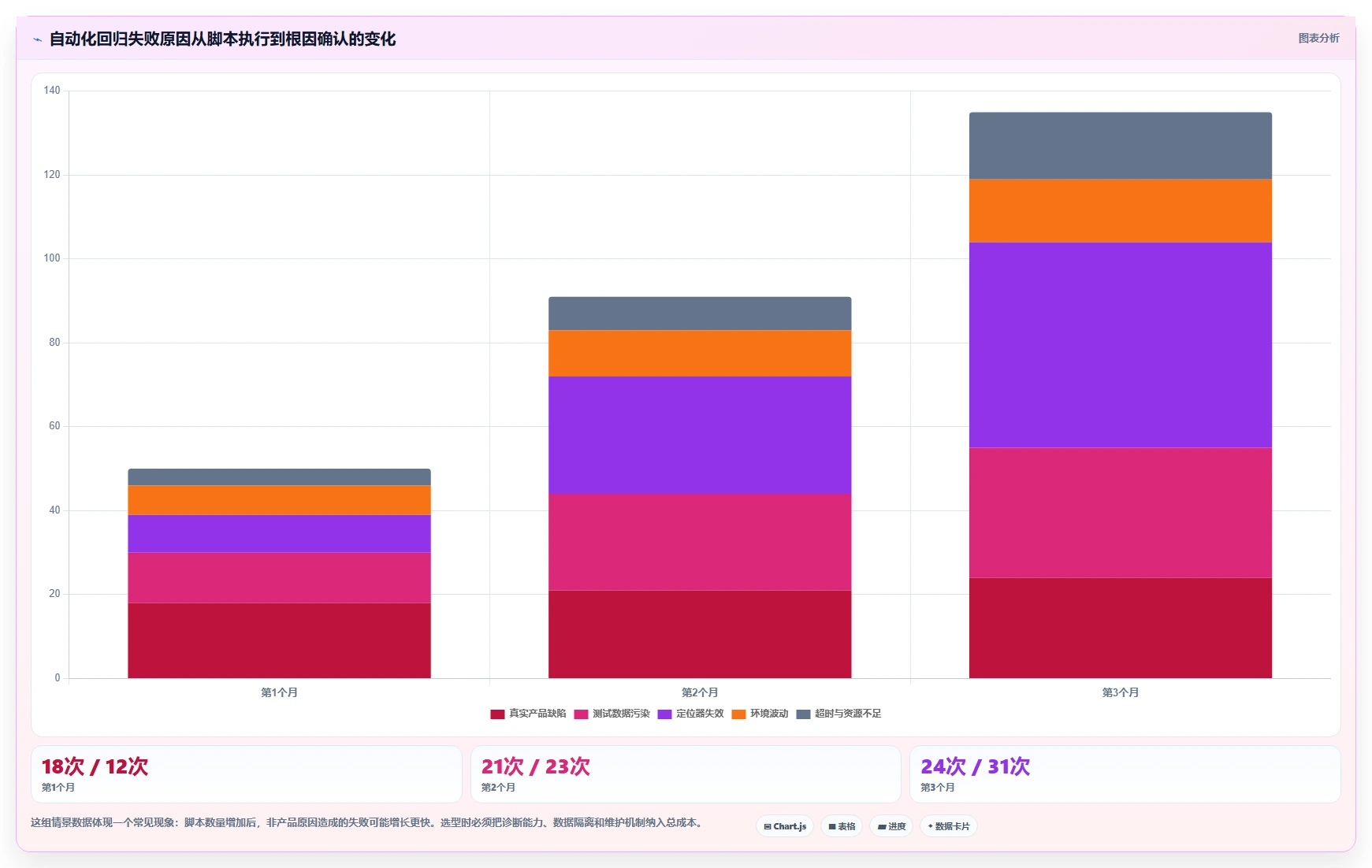The width and height of the screenshot is (1372, 868).
Task: Click the dark red 真实产品缺陷 segment of 第1个月 bar
Action: click(x=279, y=640)
